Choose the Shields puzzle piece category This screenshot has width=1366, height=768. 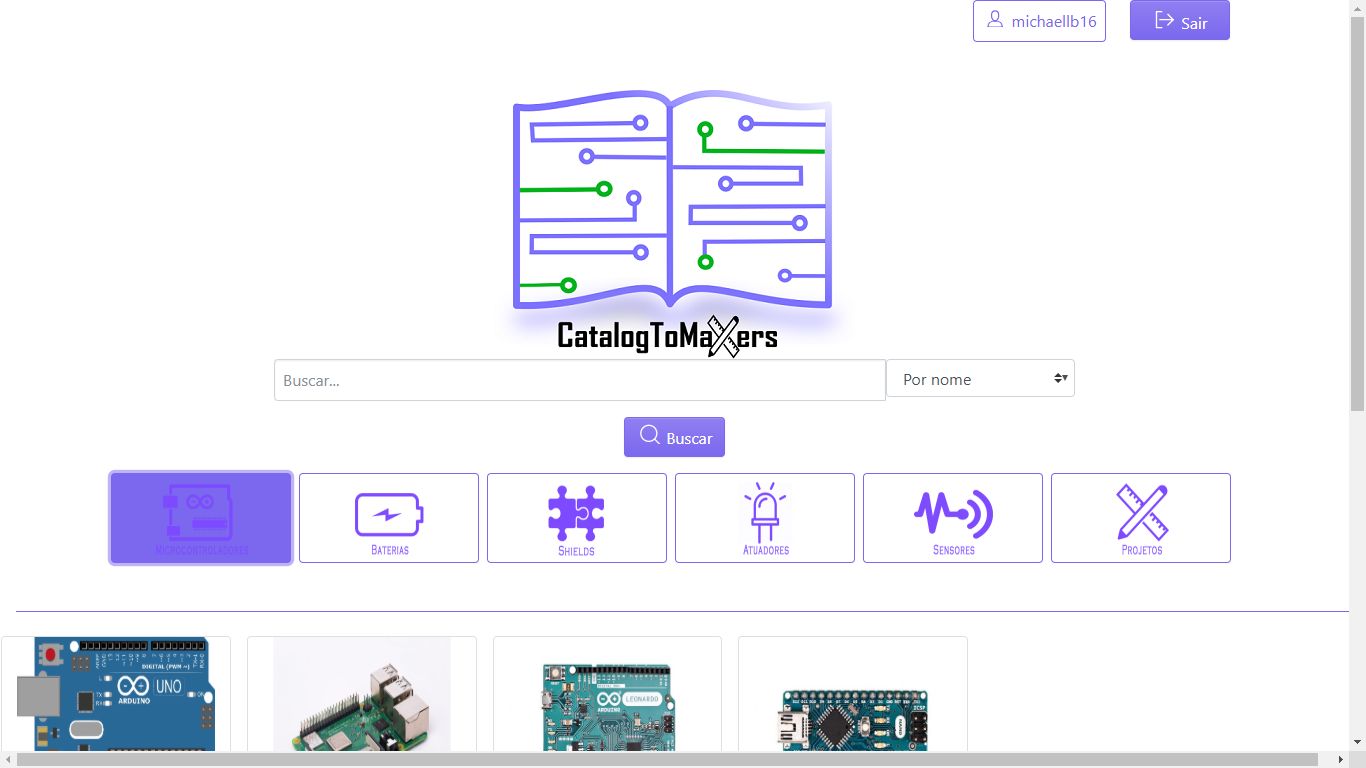(577, 517)
